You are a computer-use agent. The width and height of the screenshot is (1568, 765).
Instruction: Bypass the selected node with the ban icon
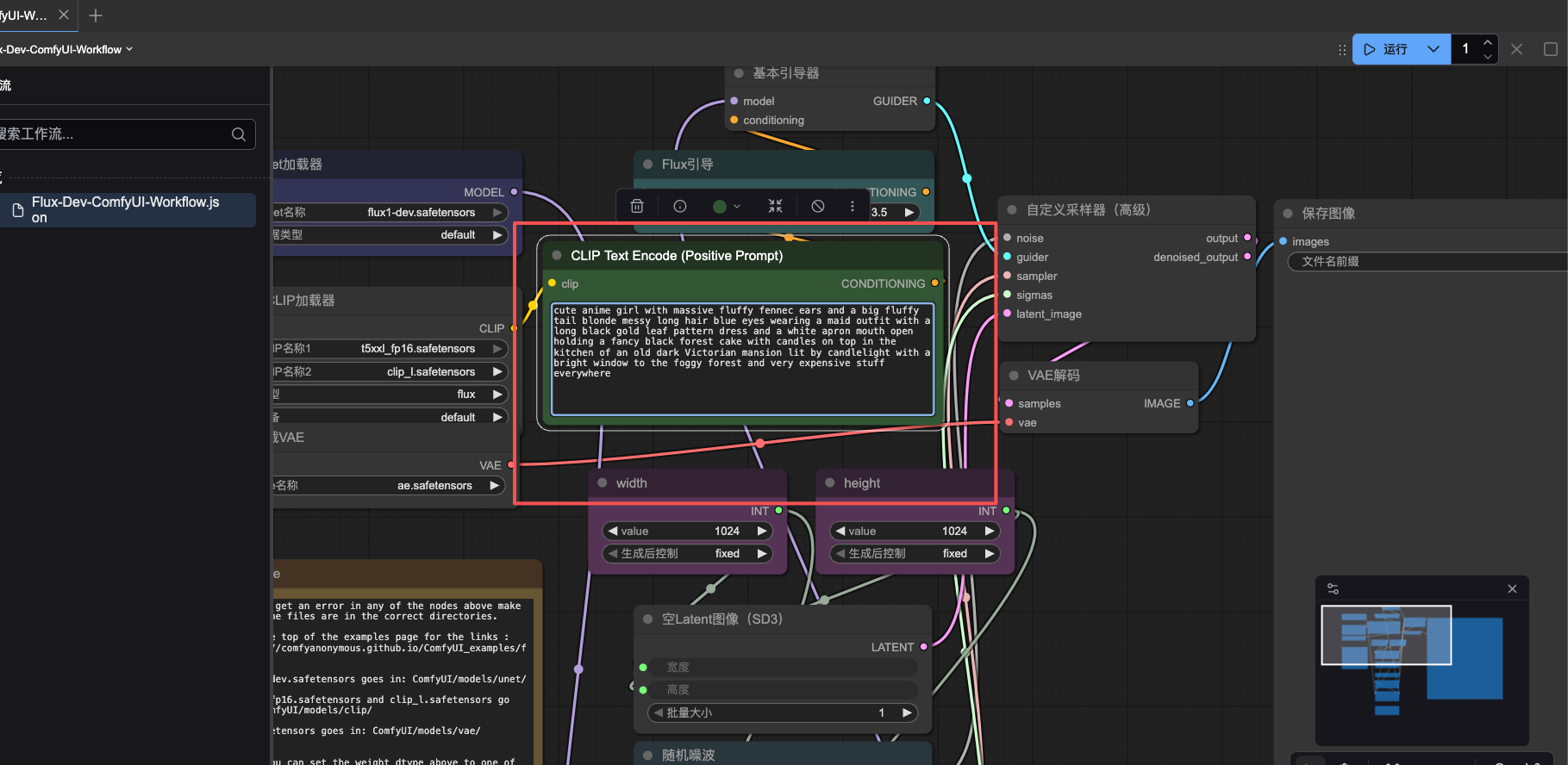click(x=818, y=206)
